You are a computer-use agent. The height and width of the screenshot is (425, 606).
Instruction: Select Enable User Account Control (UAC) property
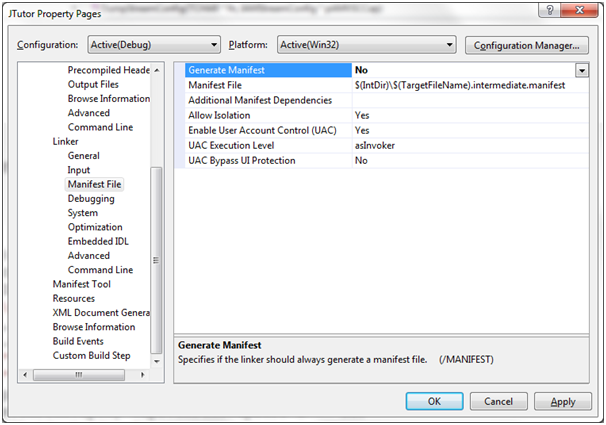262,131
